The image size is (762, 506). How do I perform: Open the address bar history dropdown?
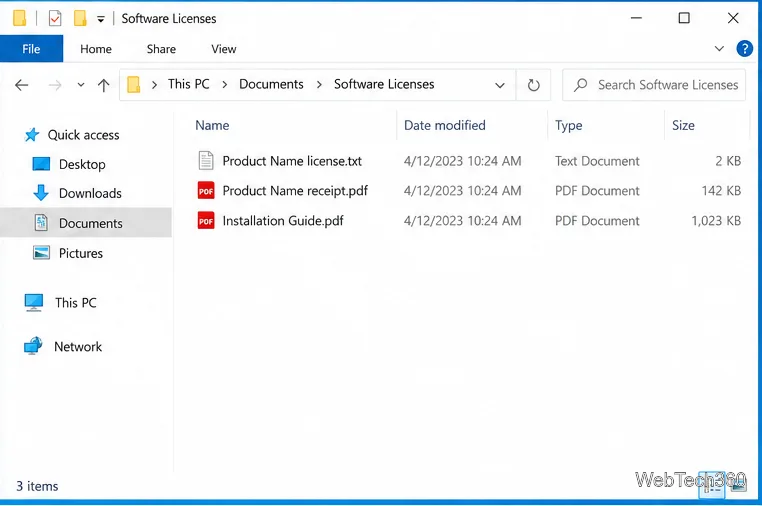[x=500, y=86]
